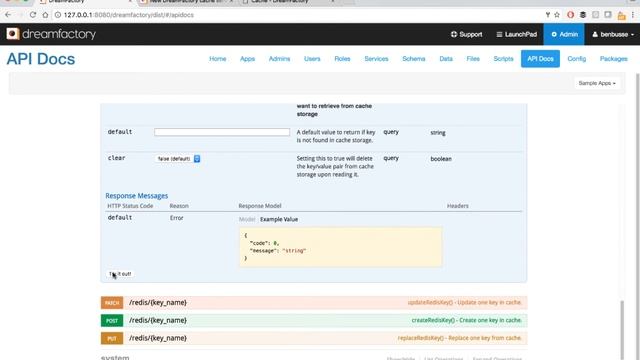Open the Schema tab
This screenshot has width=640, height=360.
[x=413, y=59]
